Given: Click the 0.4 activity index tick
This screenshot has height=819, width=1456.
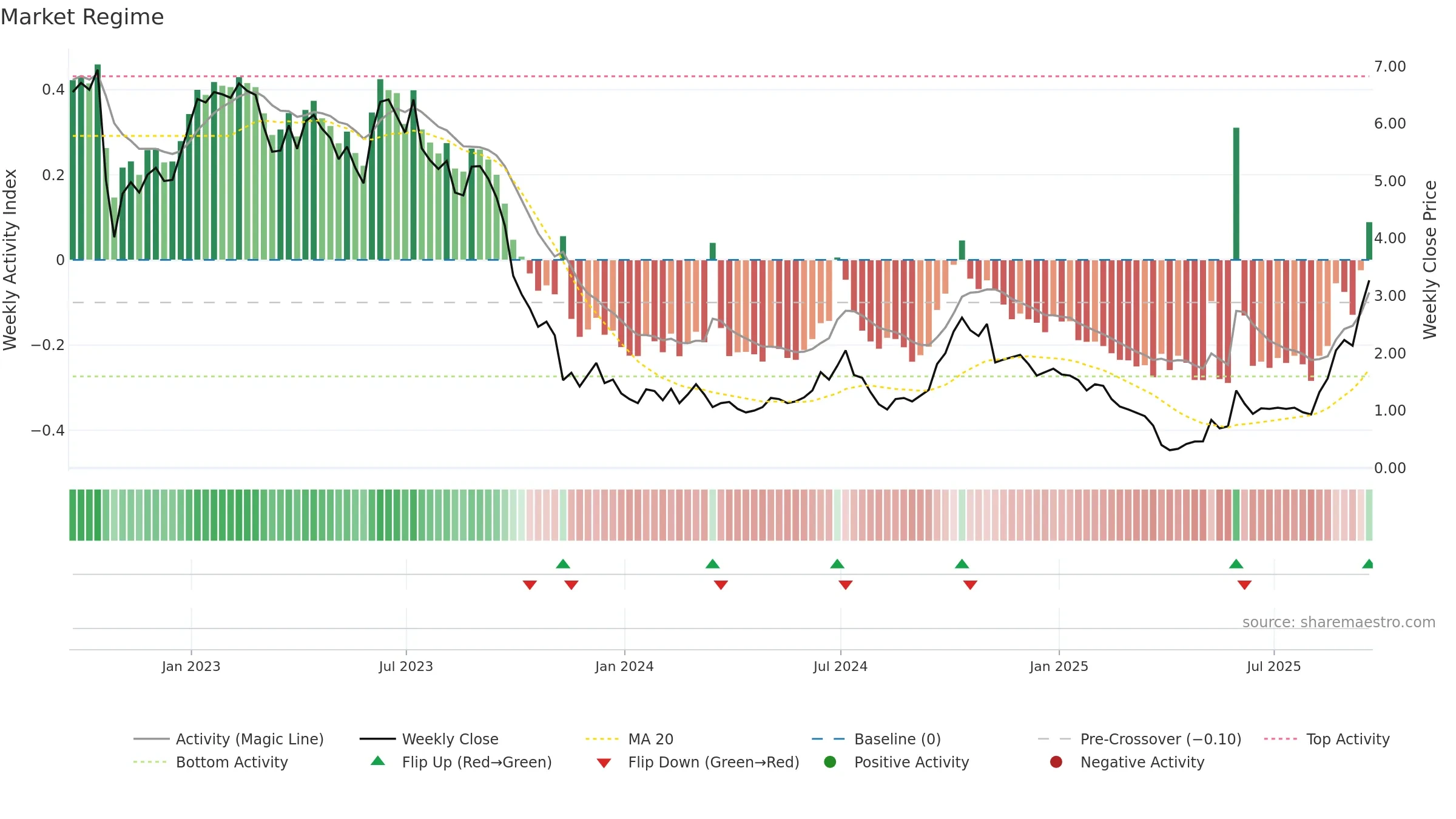Looking at the screenshot, I should pyautogui.click(x=53, y=90).
